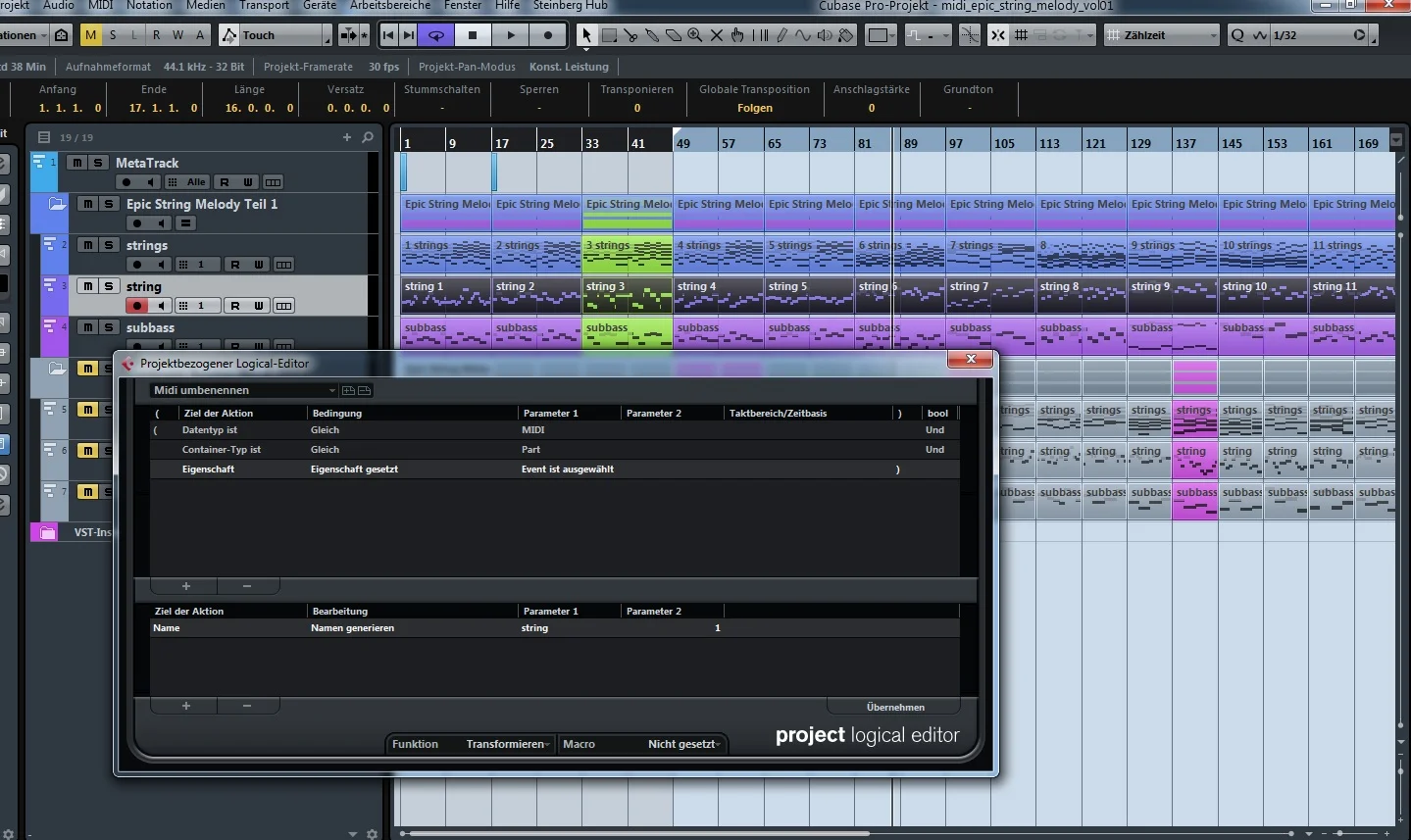This screenshot has height=840, width=1411.
Task: Click the transport Stop button
Action: (x=473, y=35)
